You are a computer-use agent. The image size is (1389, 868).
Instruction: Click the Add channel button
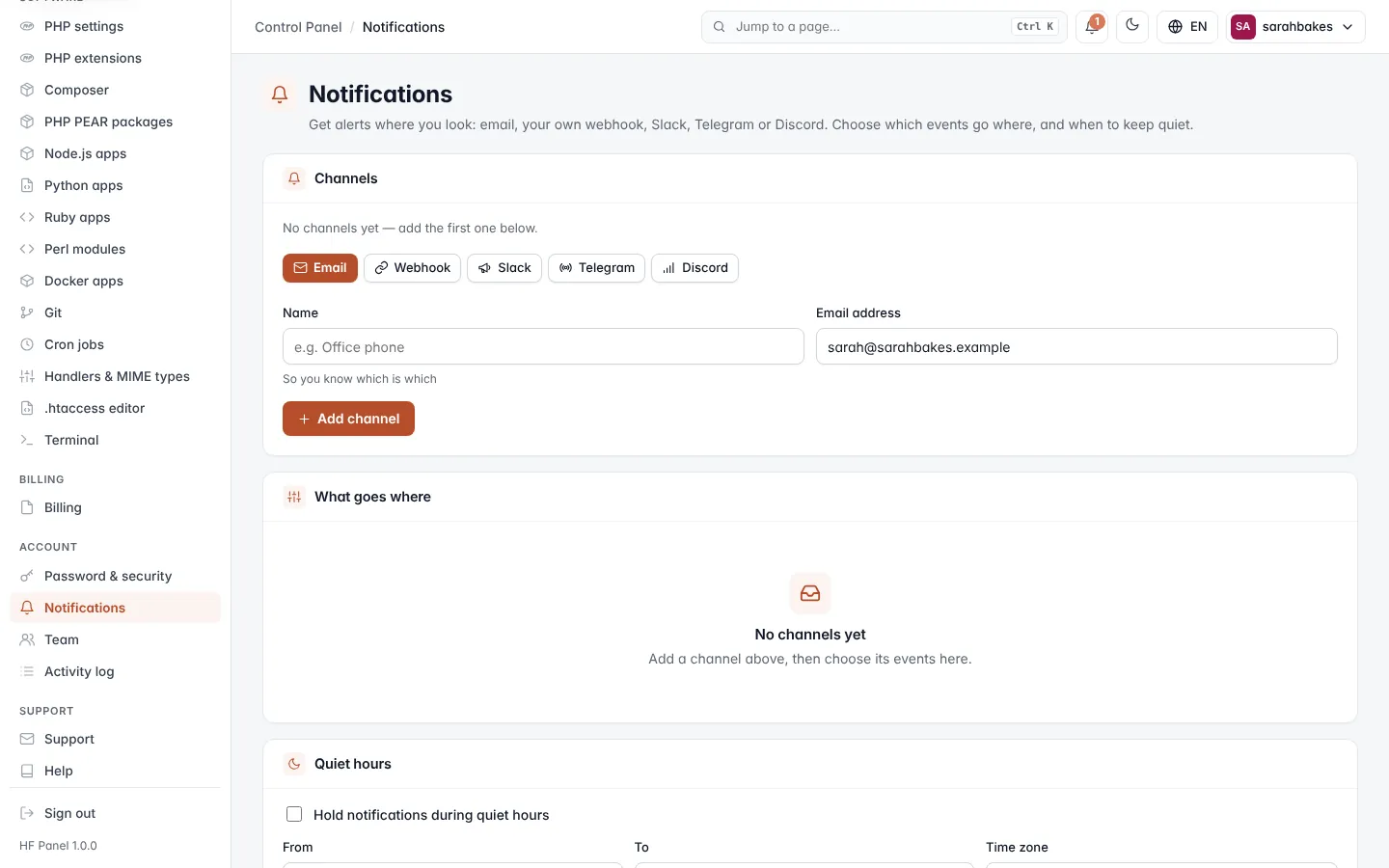[x=348, y=419]
